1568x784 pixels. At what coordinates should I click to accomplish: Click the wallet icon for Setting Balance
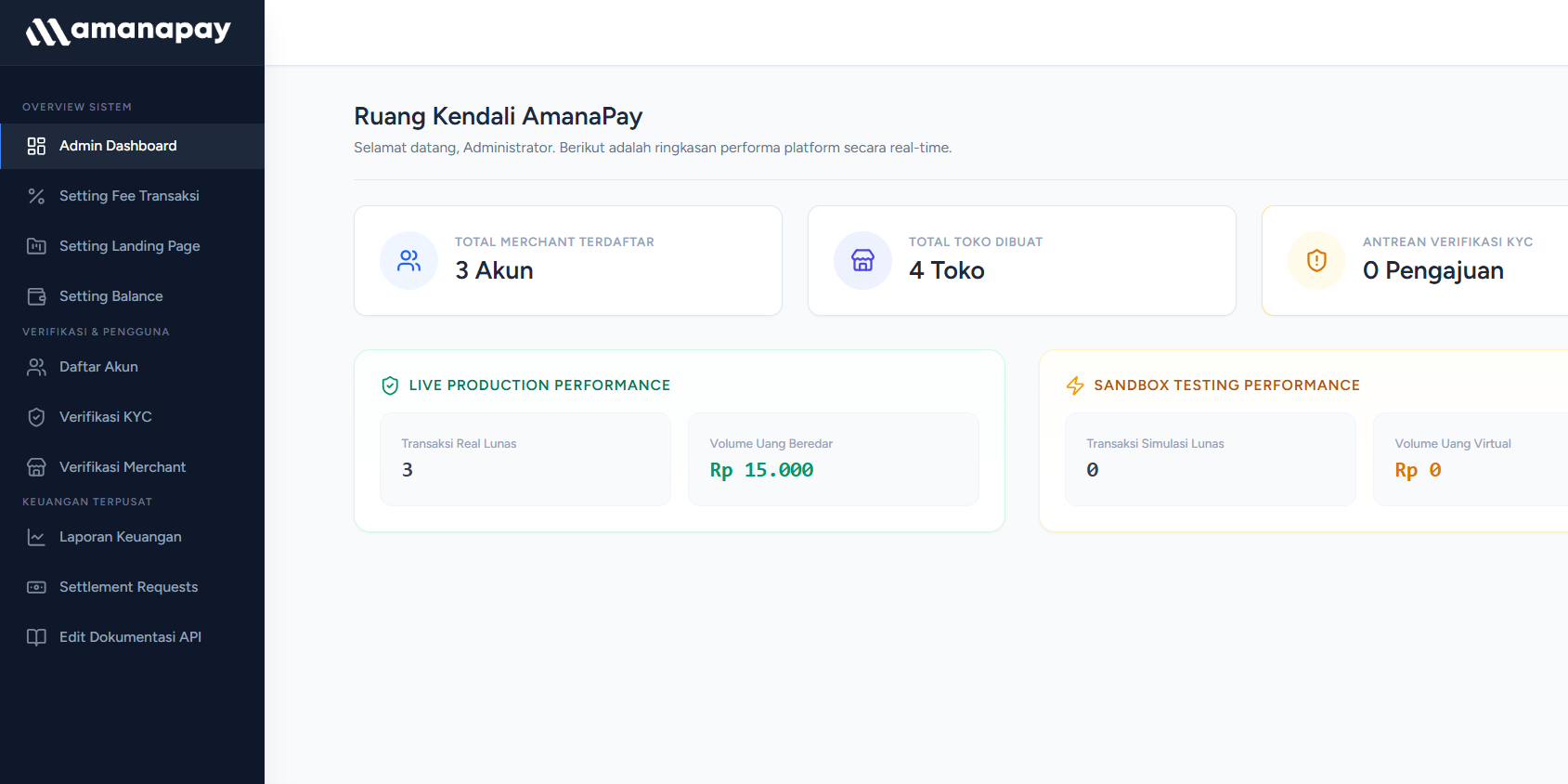tap(36, 296)
